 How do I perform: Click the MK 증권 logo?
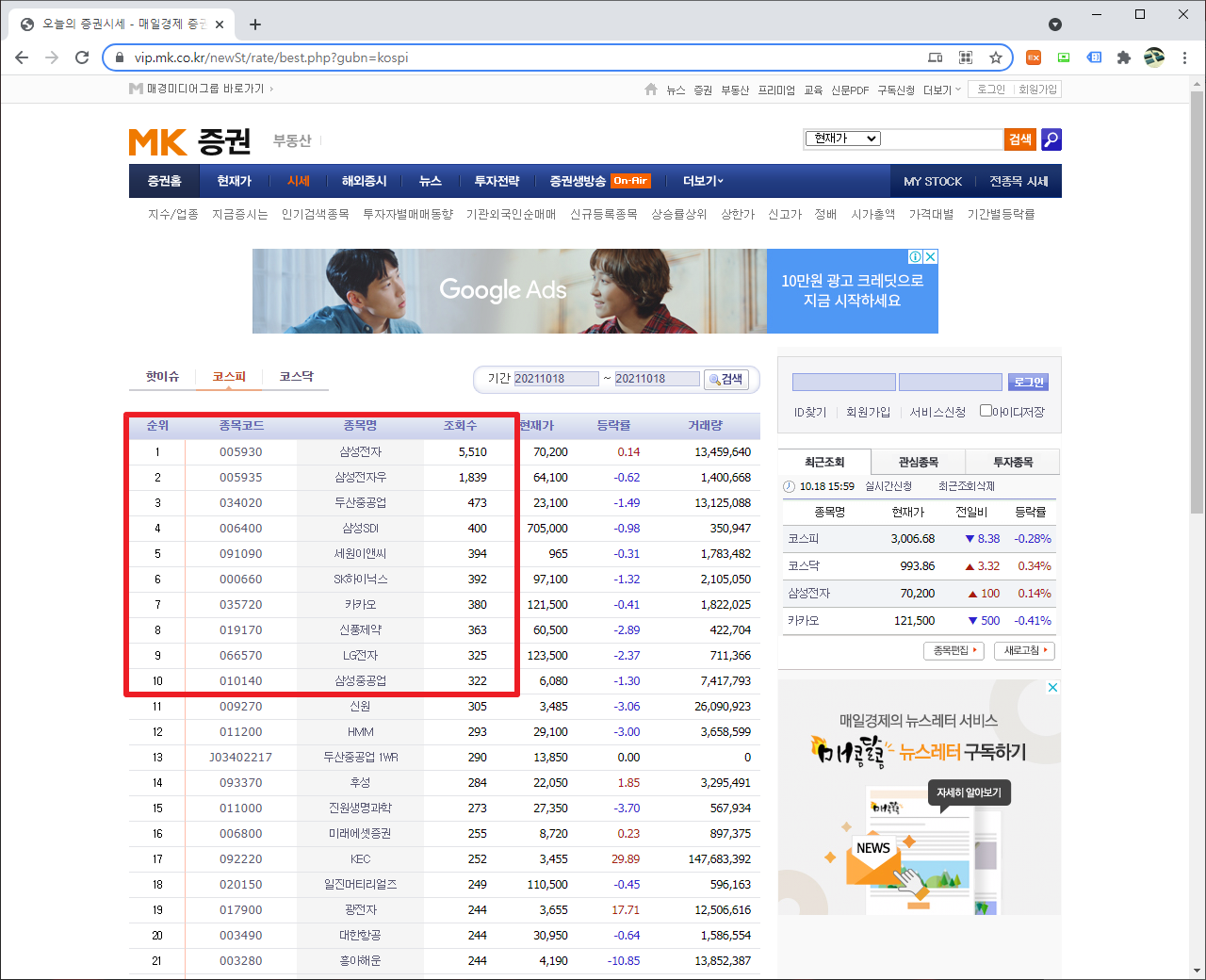point(190,141)
